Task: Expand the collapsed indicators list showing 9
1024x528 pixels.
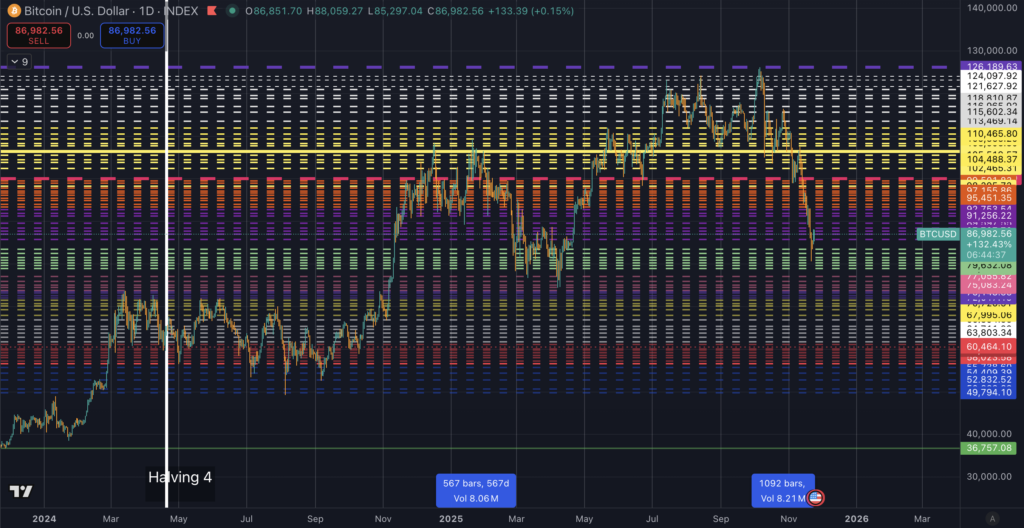Action: [18, 62]
